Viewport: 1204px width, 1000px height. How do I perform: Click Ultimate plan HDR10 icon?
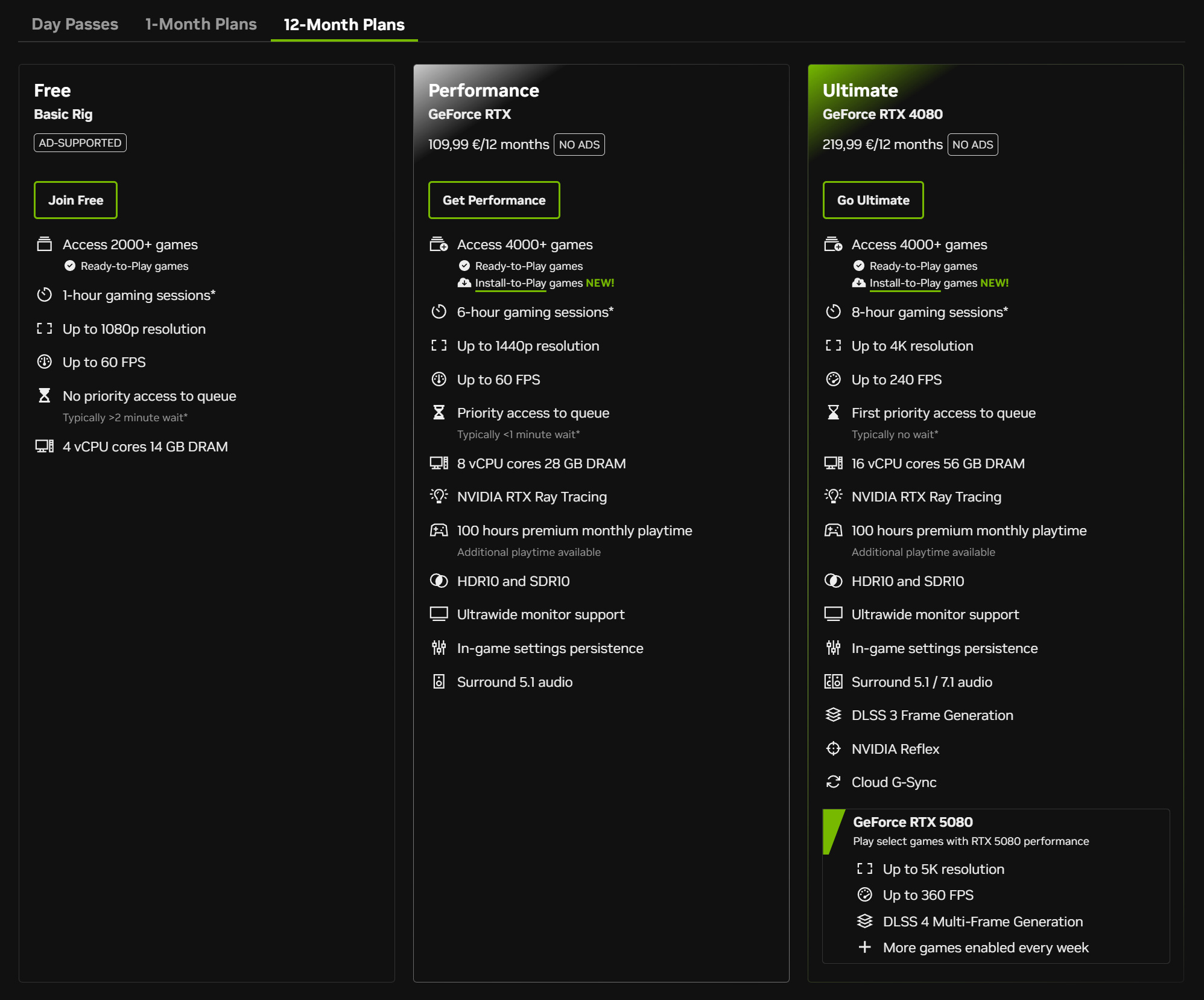tap(833, 581)
